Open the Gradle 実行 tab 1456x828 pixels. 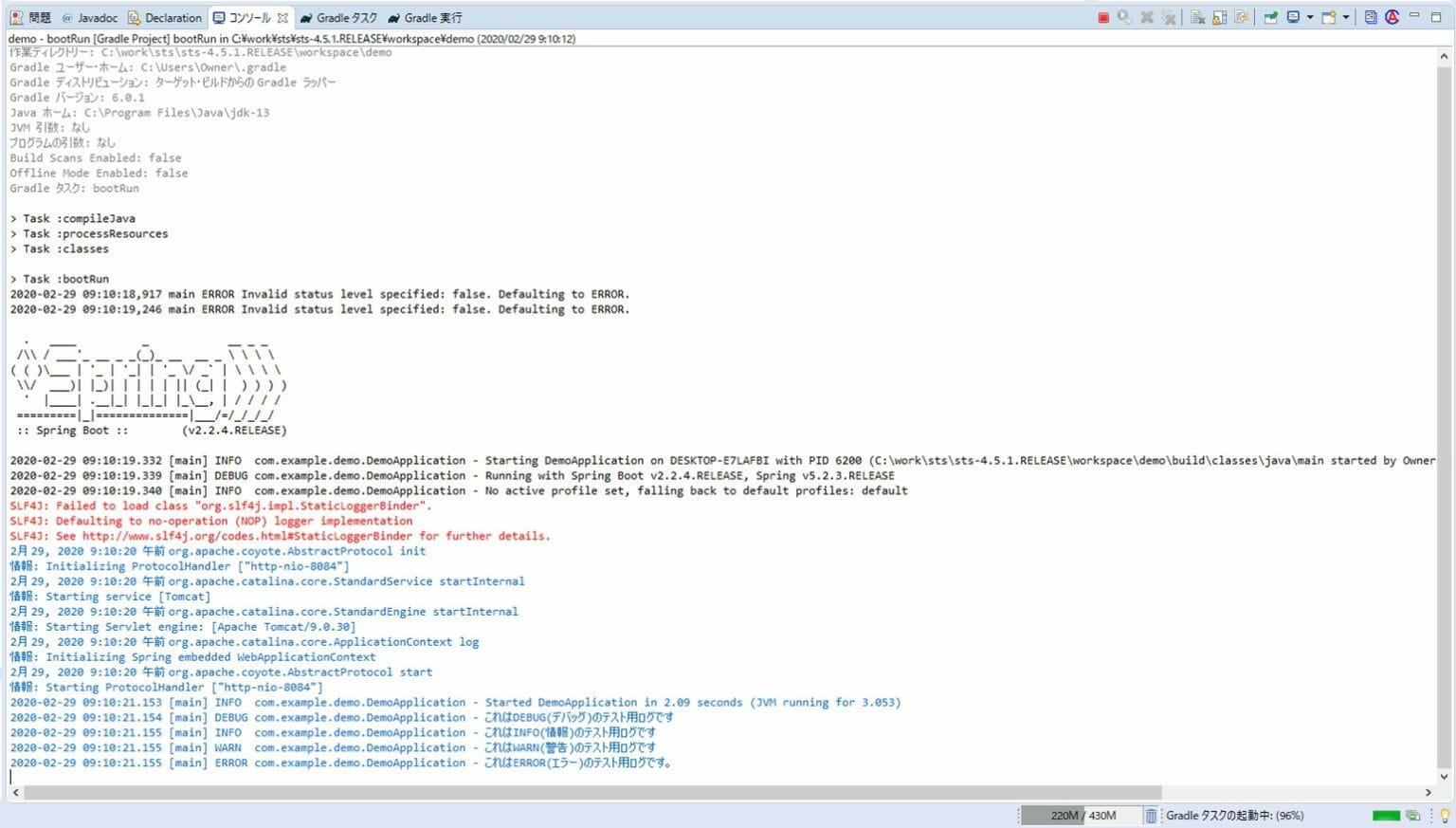425,18
